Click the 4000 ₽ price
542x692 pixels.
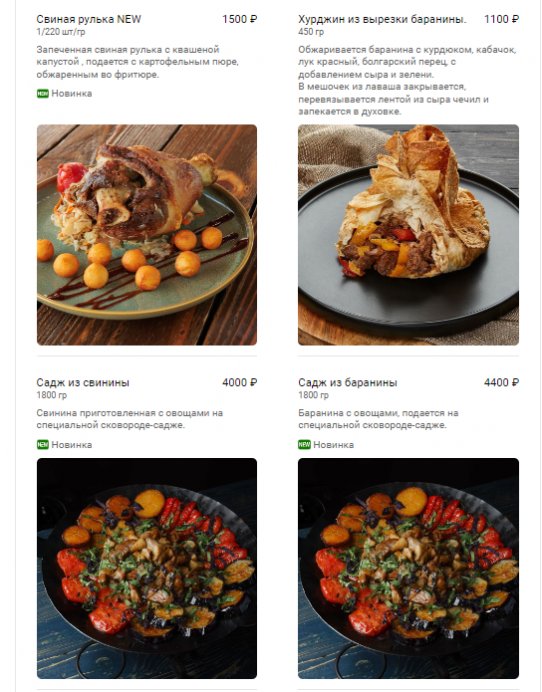point(240,383)
